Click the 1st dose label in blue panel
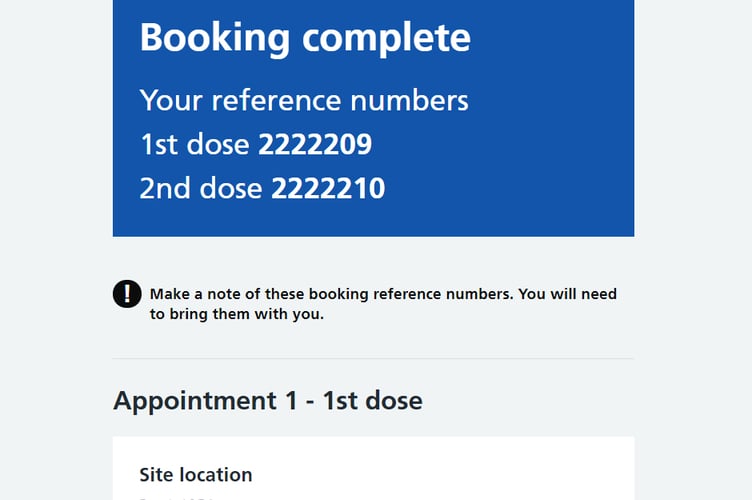 pyautogui.click(x=195, y=144)
